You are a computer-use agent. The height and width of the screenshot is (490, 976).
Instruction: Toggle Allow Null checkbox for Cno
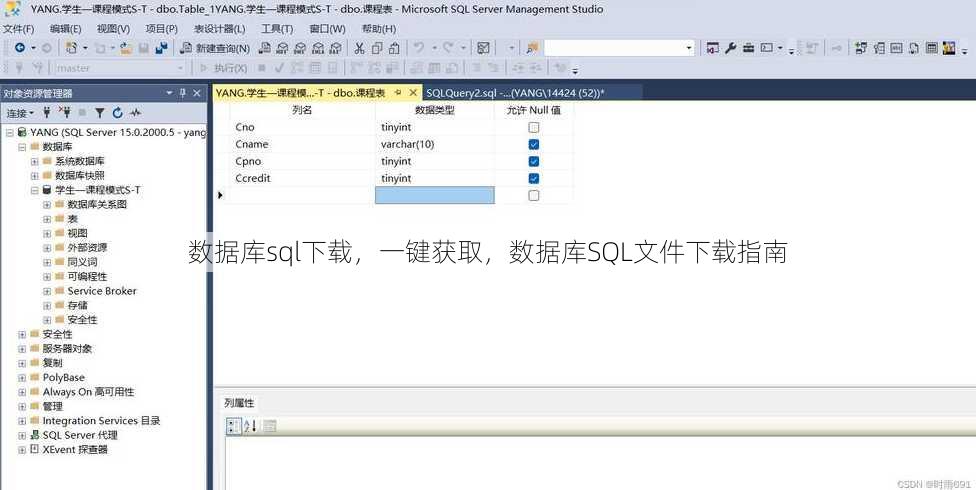click(533, 127)
